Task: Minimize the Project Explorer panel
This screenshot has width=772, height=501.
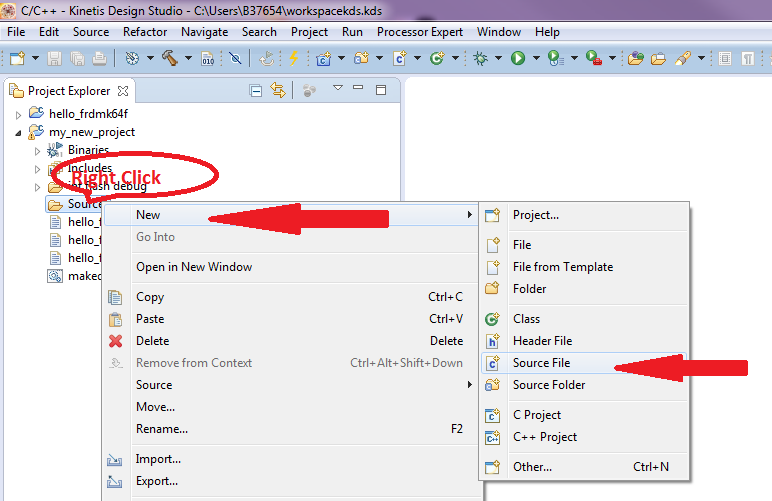Action: 358,88
